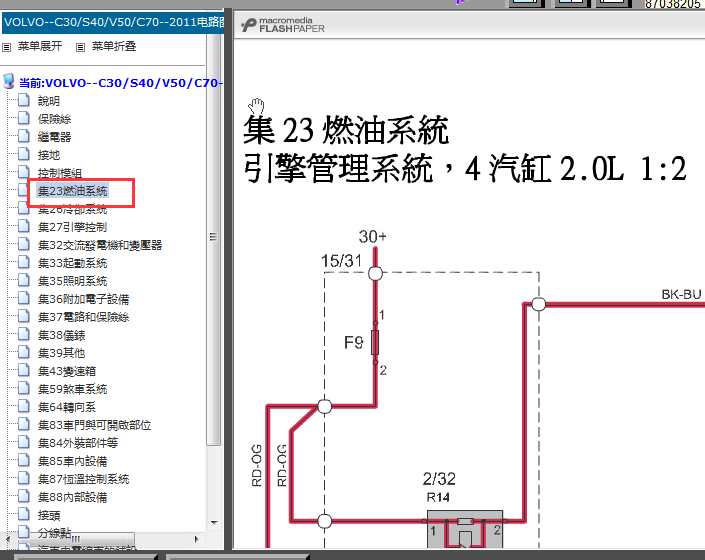Click the sidebar scroll-right arrow
705x560 pixels.
coord(196,539)
